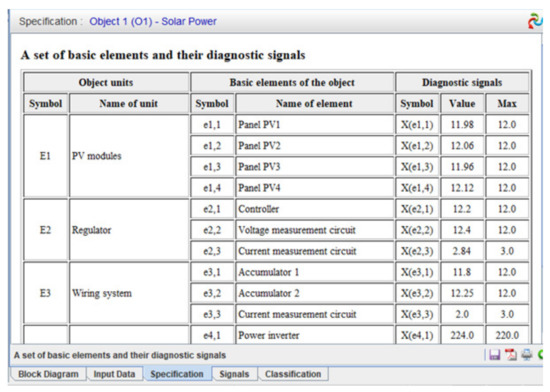
Task: Select the Panel PV1 element cell
Action: click(315, 124)
